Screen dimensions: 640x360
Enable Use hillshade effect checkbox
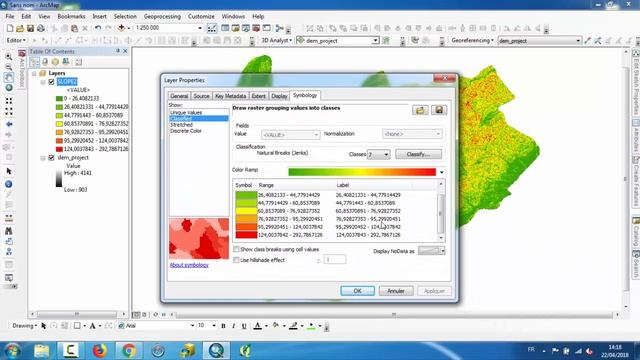click(236, 260)
